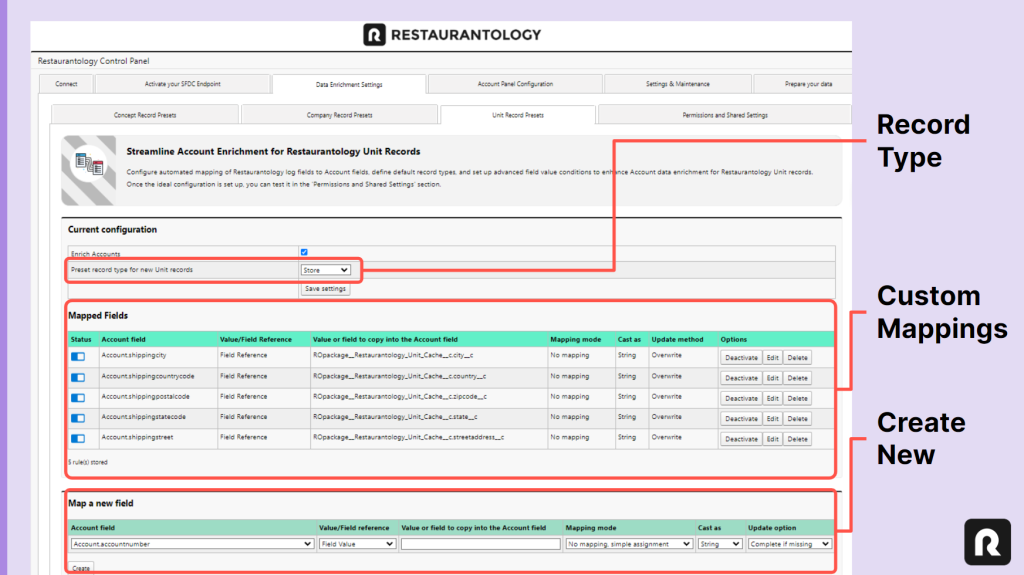Delete the Account.shippingpostalcode mapping
The image size is (1024, 575).
797,398
